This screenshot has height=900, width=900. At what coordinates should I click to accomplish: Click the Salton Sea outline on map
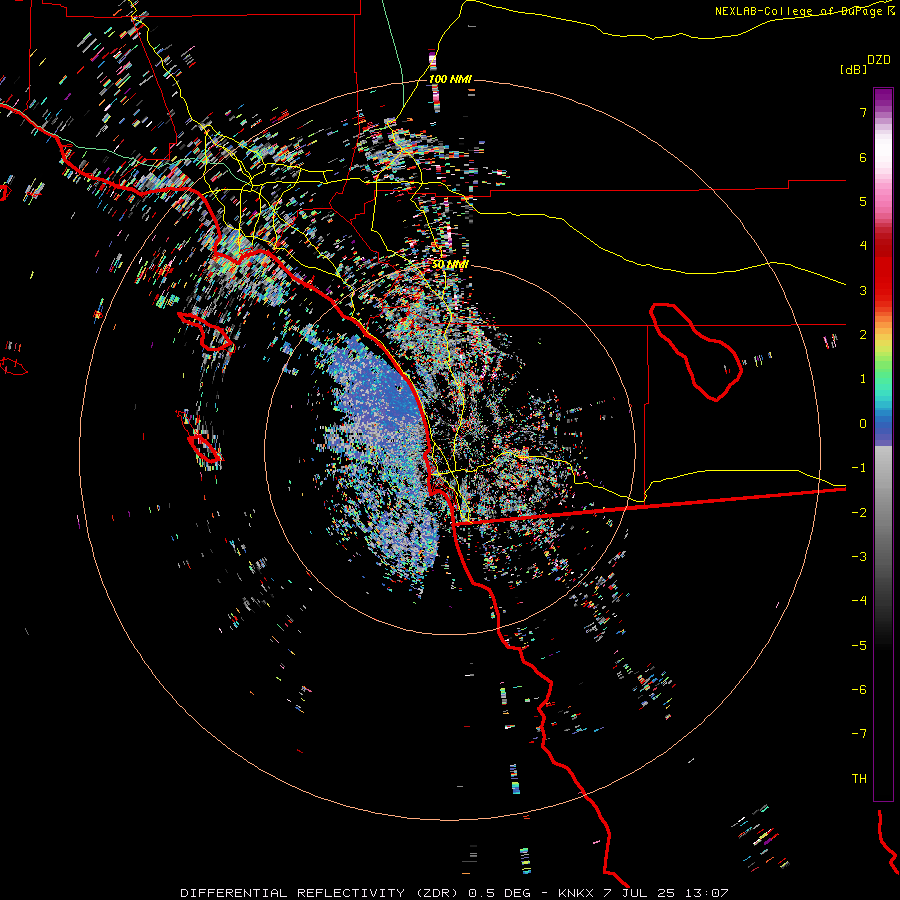pyautogui.click(x=696, y=351)
